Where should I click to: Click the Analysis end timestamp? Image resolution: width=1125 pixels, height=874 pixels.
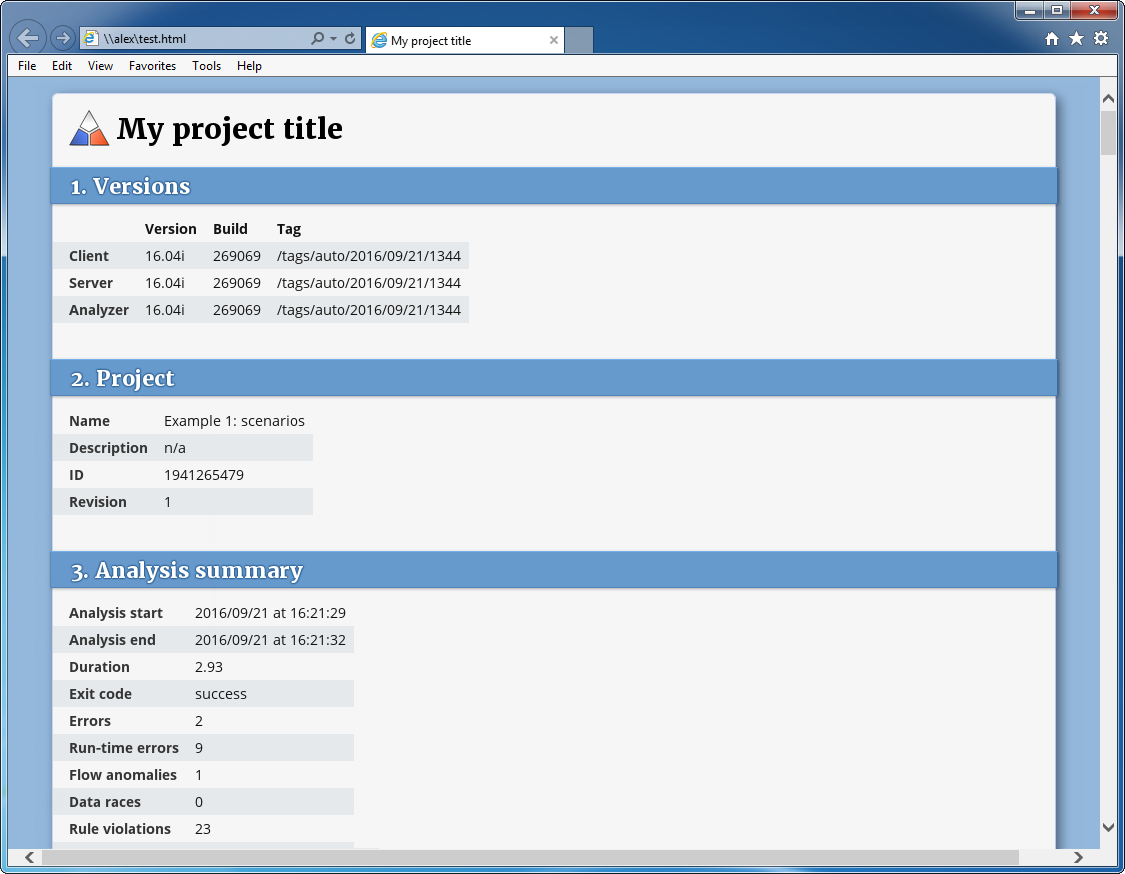270,640
